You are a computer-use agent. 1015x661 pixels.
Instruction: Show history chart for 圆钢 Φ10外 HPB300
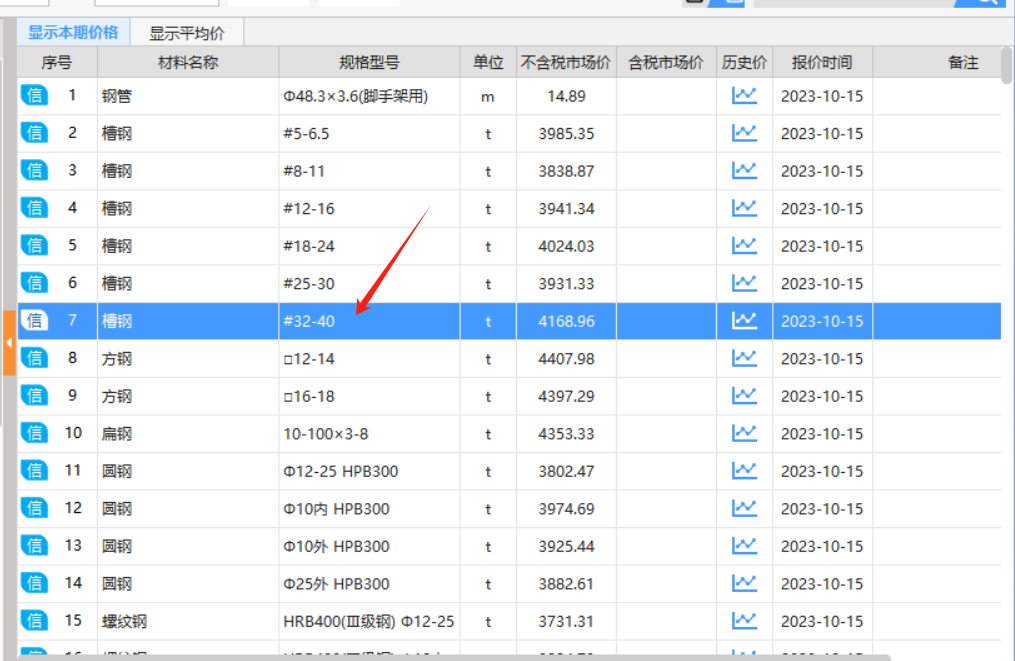click(x=744, y=546)
